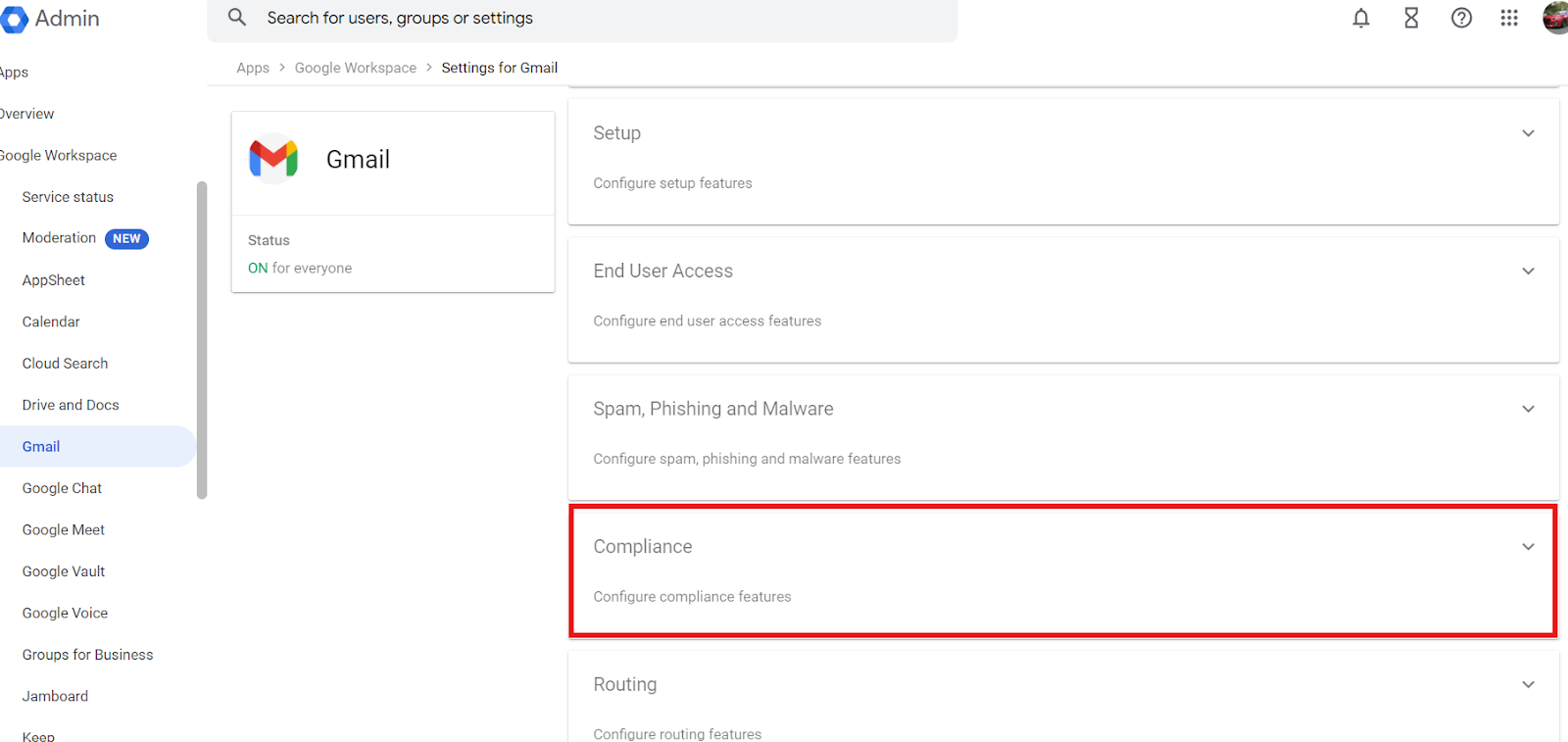Open the help question mark icon
Image resolution: width=1568 pixels, height=742 pixels.
pos(1461,18)
